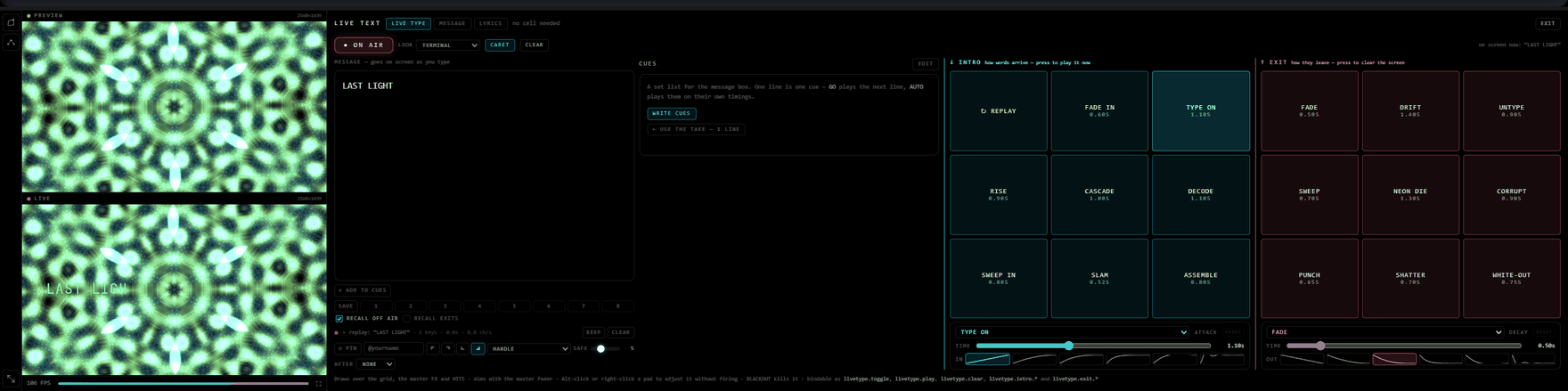Viewport: 1568px width, 391px height.
Task: Trigger the NEON DIE exit pad
Action: pyautogui.click(x=1410, y=195)
